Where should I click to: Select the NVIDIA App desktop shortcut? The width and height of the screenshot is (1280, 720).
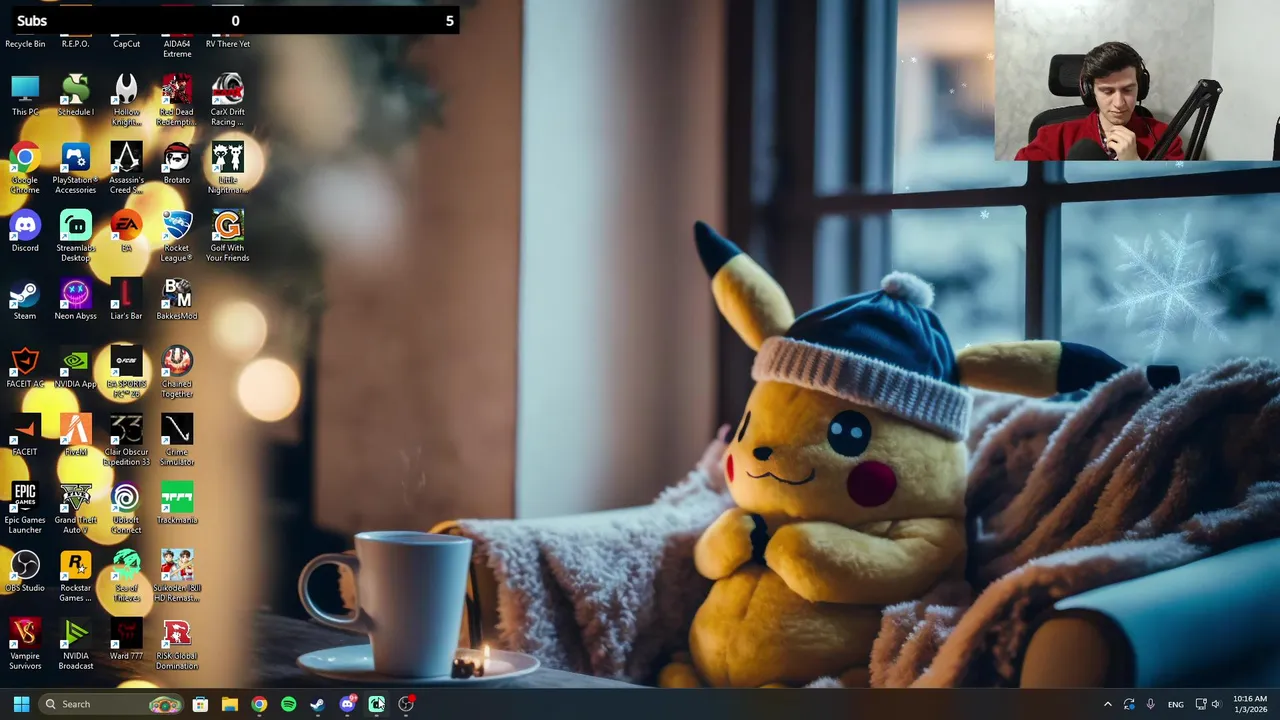tap(75, 367)
